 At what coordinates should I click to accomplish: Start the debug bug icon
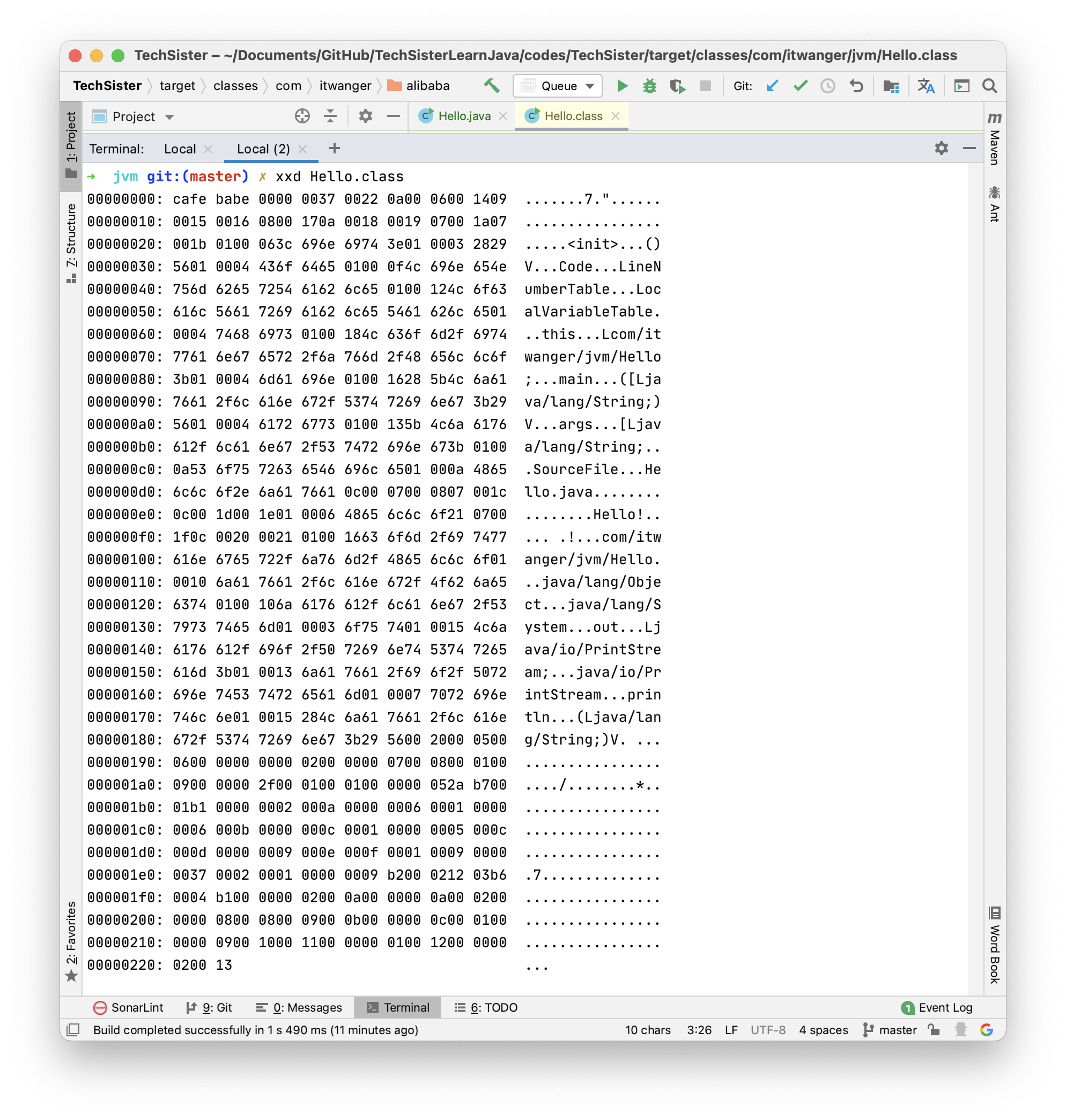pyautogui.click(x=649, y=86)
